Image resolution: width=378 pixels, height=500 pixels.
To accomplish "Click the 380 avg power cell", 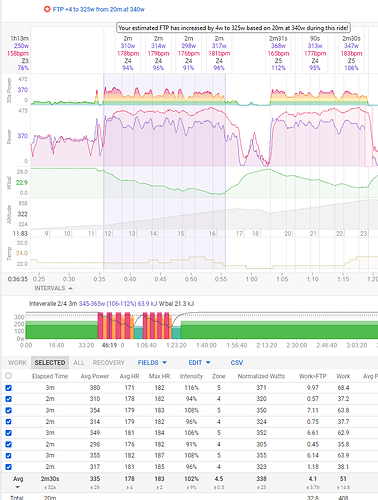I will (95, 388).
